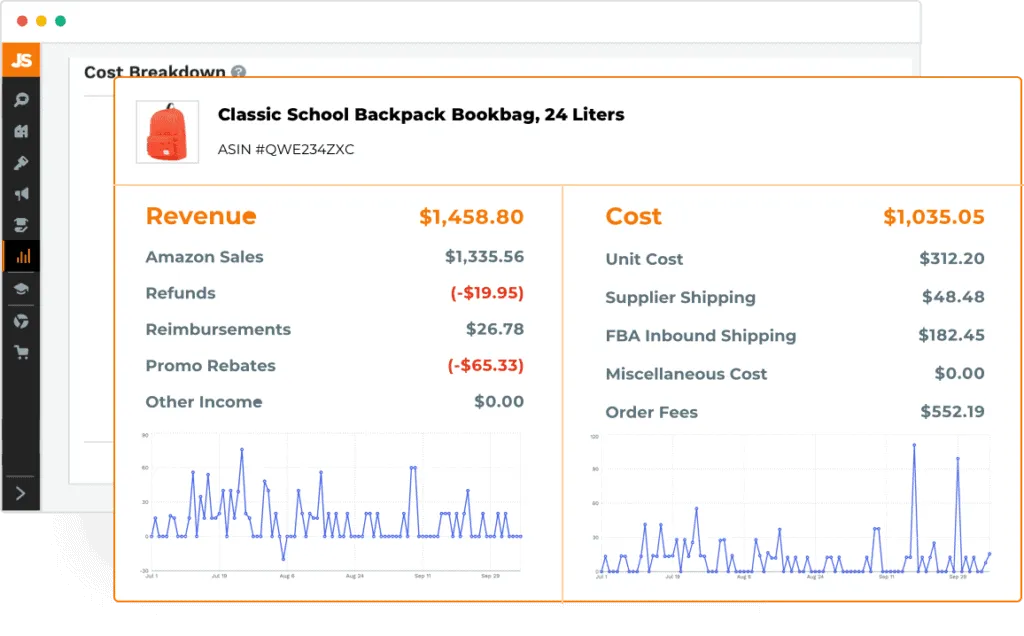Select the Keyword Scout key icon

[21, 163]
